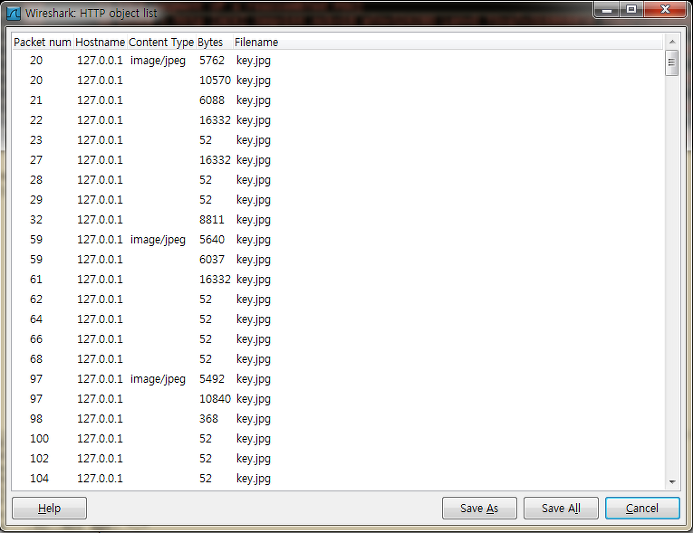This screenshot has width=693, height=533.
Task: Select the packet 66 row
Action: 338,339
